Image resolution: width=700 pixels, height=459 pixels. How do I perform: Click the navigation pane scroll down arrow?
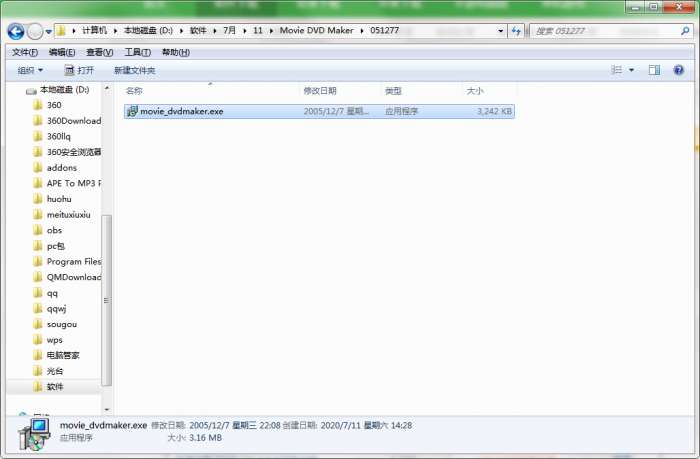click(107, 409)
